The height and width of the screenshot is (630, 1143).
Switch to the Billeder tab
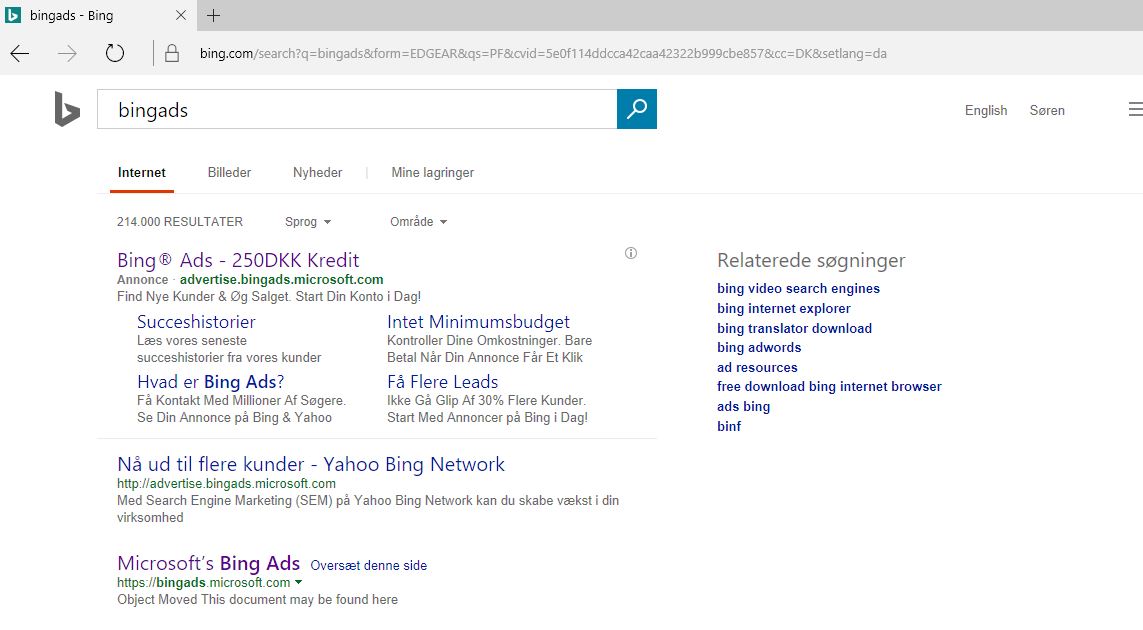(229, 173)
